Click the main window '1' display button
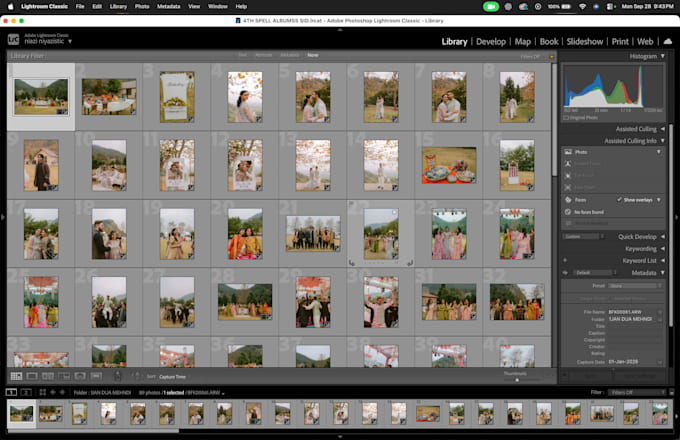Image resolution: width=680 pixels, height=440 pixels. 11,392
